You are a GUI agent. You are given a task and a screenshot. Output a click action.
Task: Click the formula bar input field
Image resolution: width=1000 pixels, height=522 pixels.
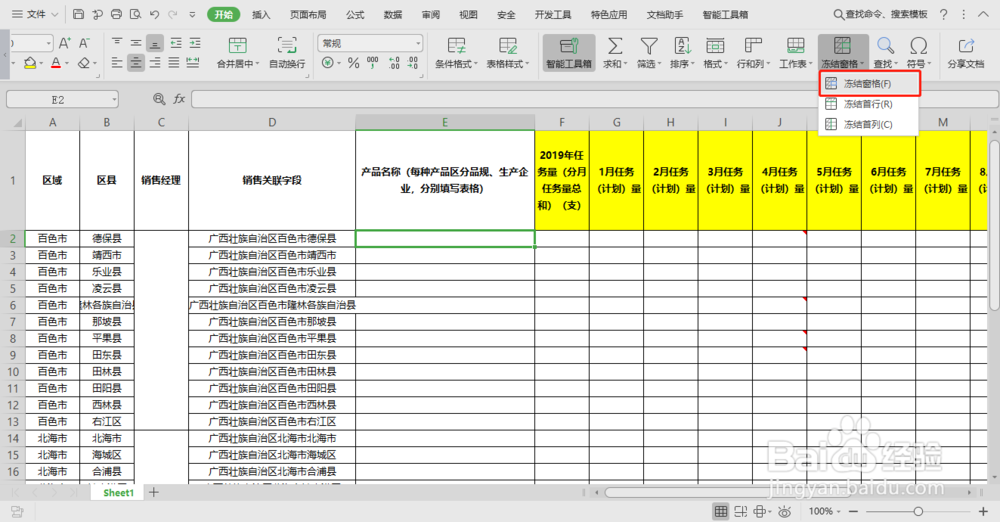594,99
